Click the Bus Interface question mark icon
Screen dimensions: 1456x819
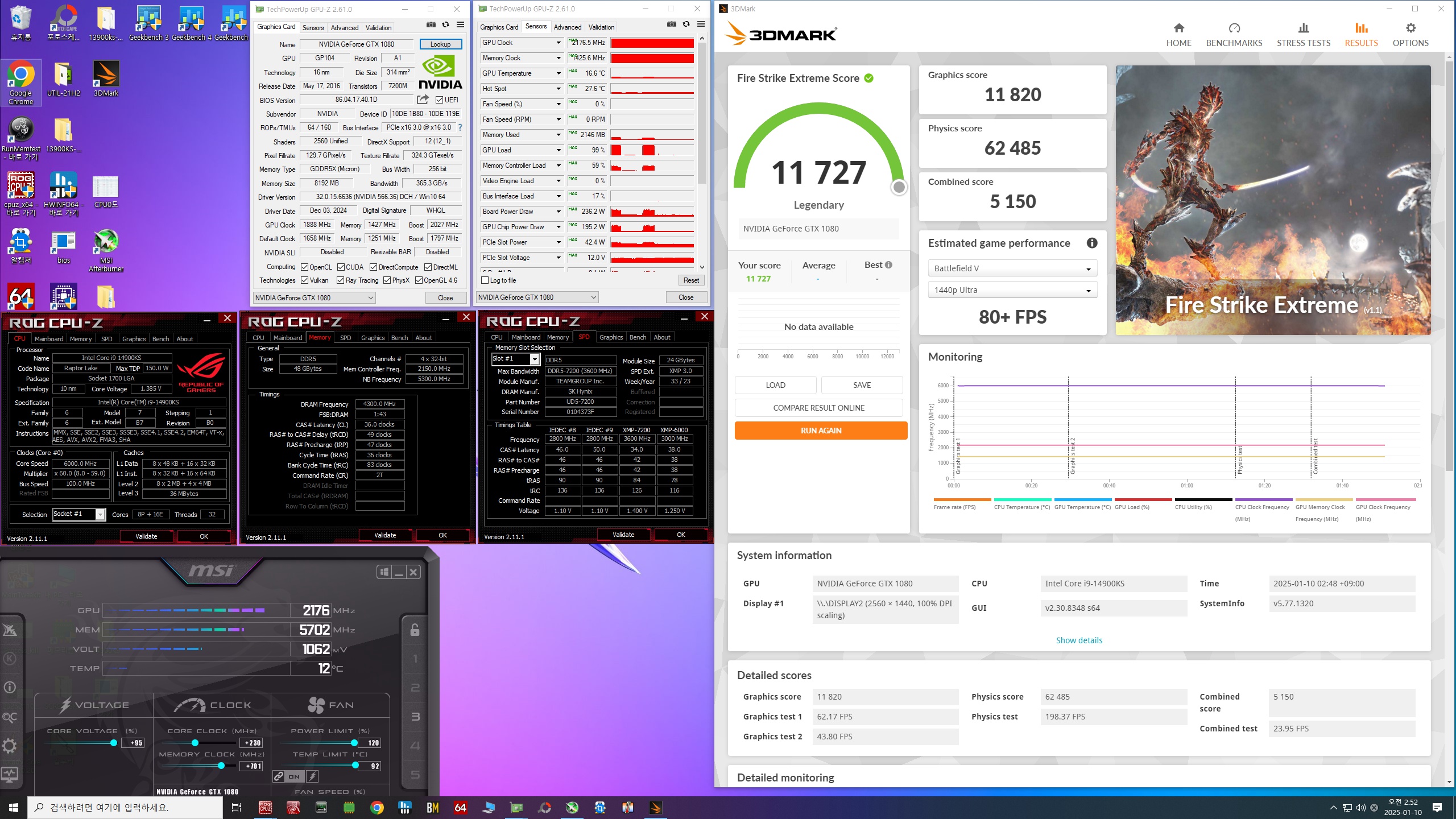tap(460, 127)
